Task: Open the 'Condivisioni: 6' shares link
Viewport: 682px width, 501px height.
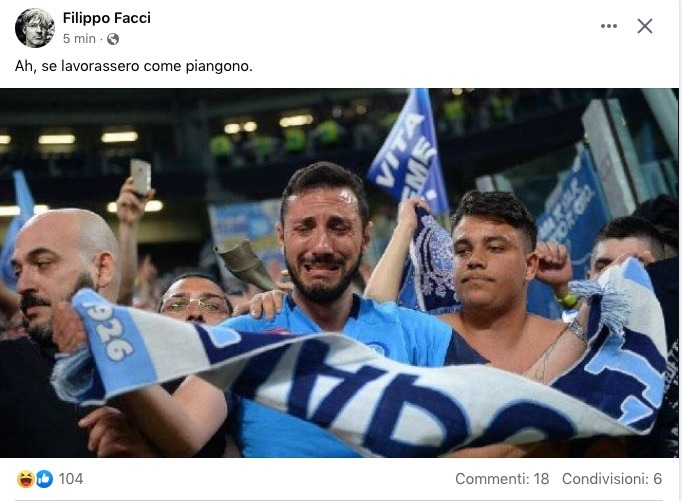Action: (612, 479)
